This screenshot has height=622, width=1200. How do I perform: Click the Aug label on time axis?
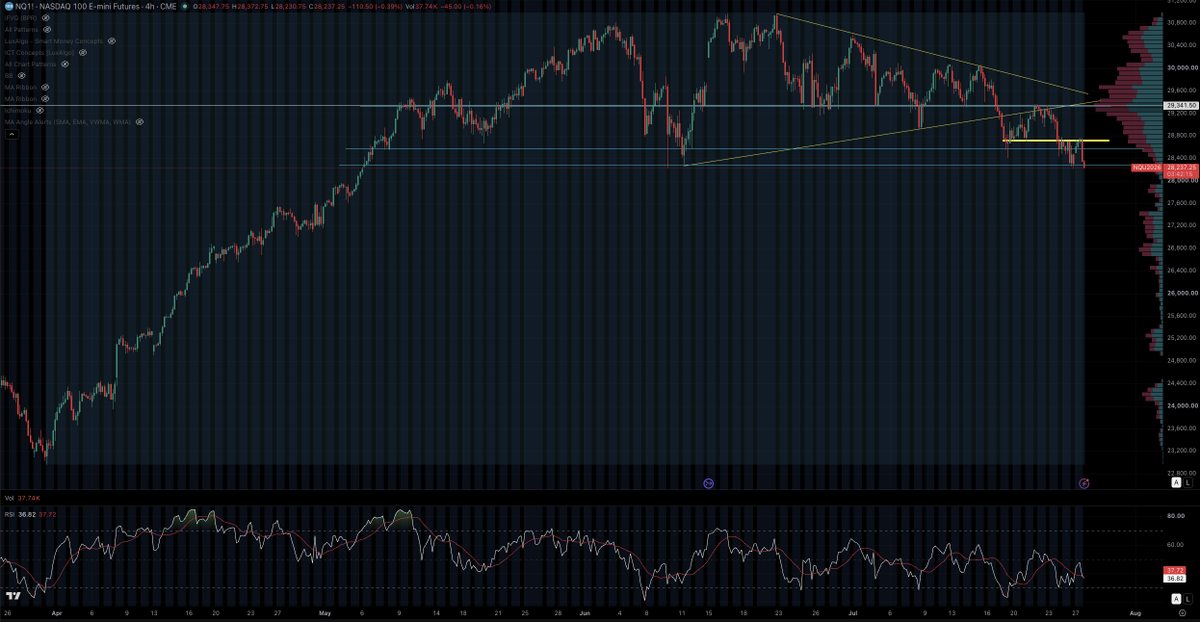1134,611
